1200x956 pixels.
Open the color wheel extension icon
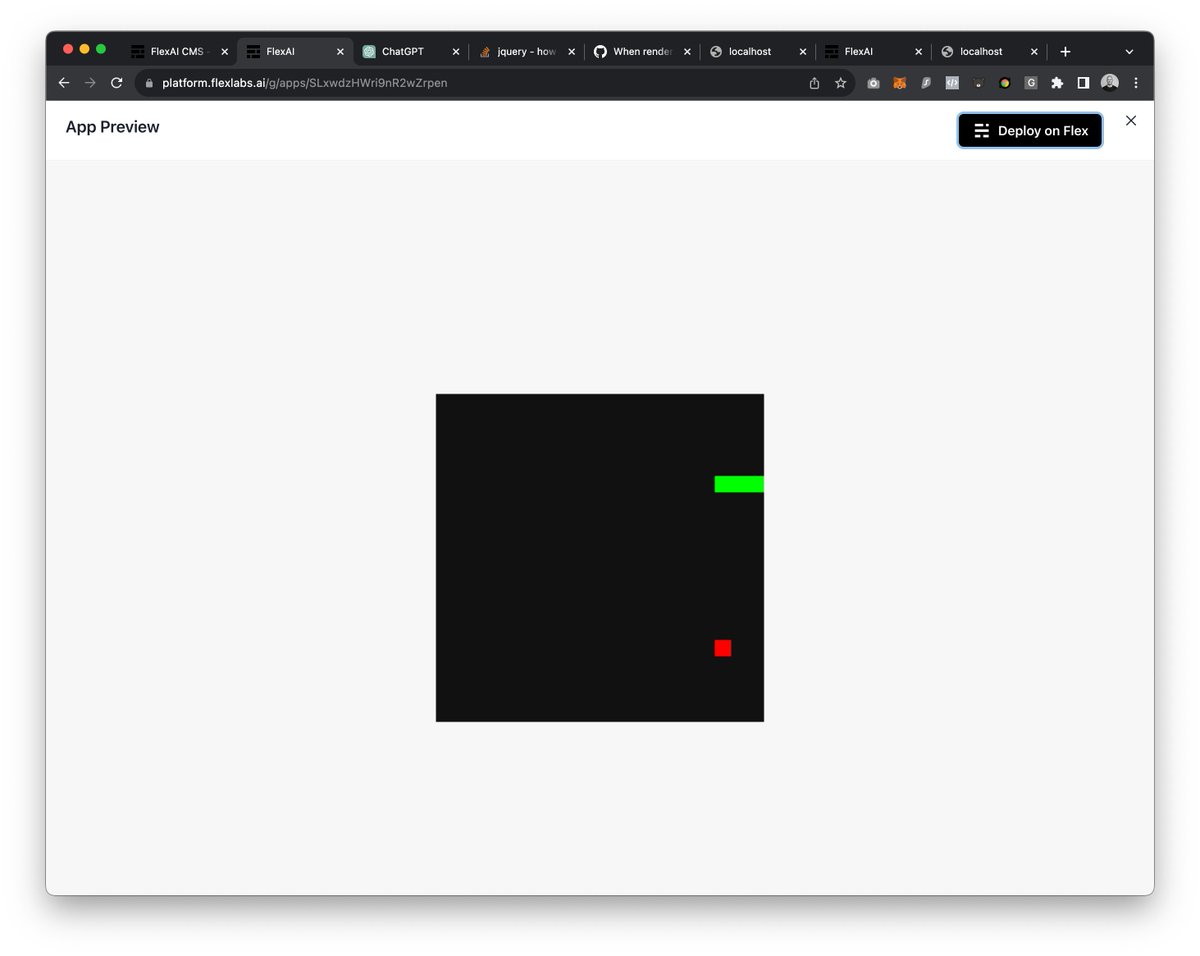1004,83
